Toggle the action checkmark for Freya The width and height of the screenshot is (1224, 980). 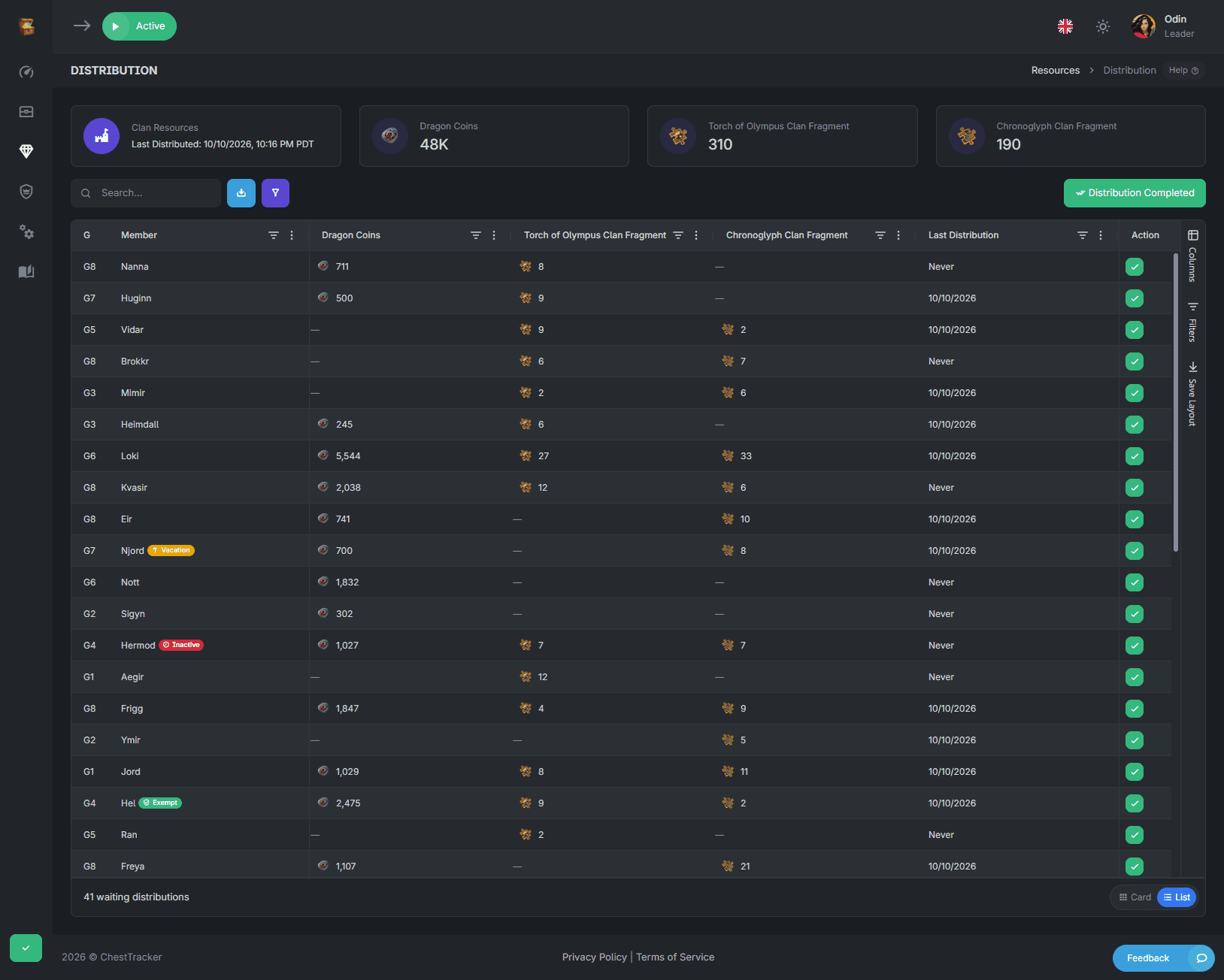pos(1135,867)
